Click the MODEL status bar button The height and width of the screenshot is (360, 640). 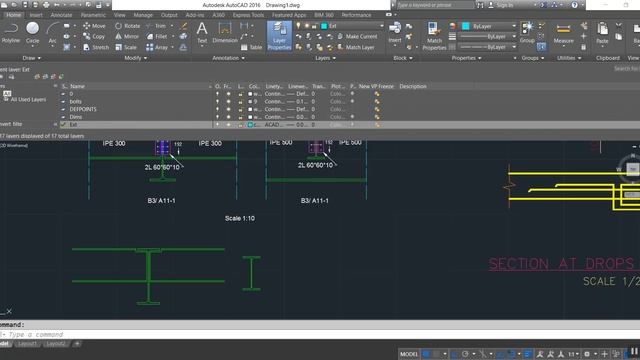[409, 354]
